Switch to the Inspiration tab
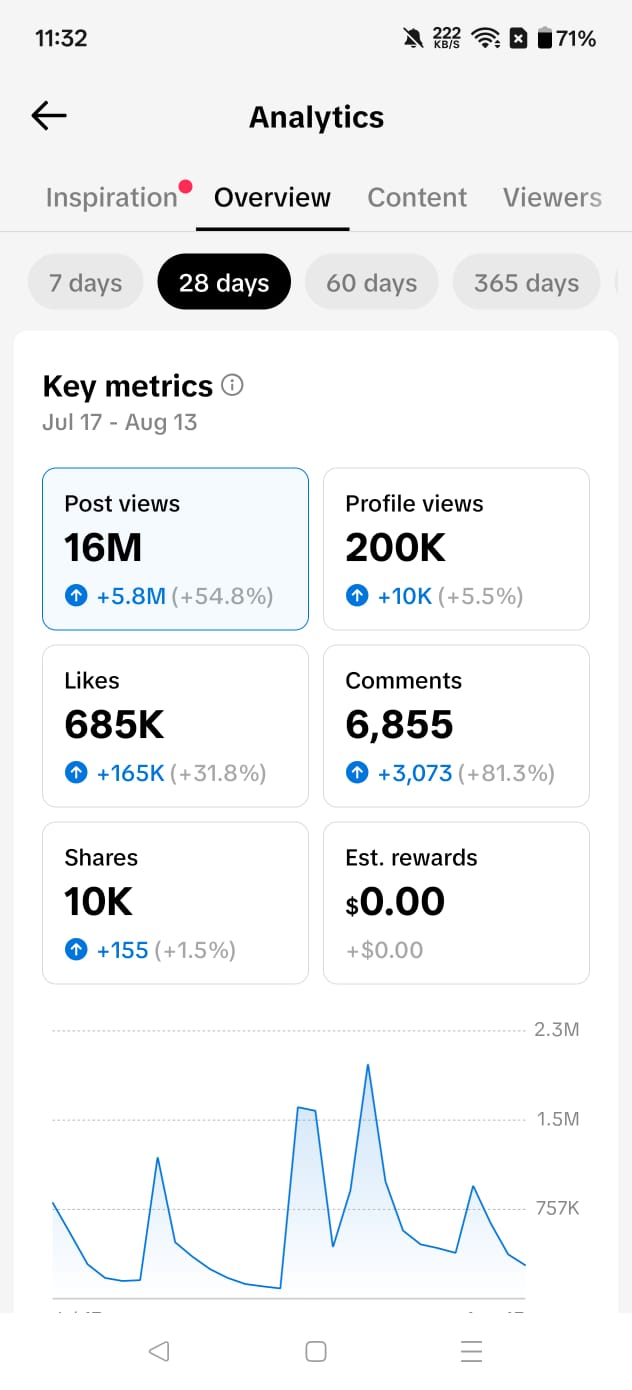The image size is (632, 1390). [112, 198]
